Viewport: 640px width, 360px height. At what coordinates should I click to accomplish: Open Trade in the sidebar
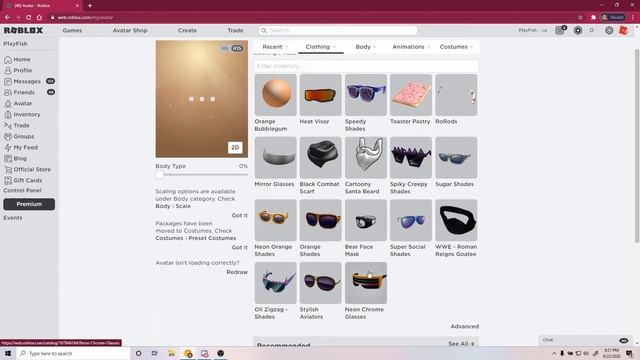[17, 126]
